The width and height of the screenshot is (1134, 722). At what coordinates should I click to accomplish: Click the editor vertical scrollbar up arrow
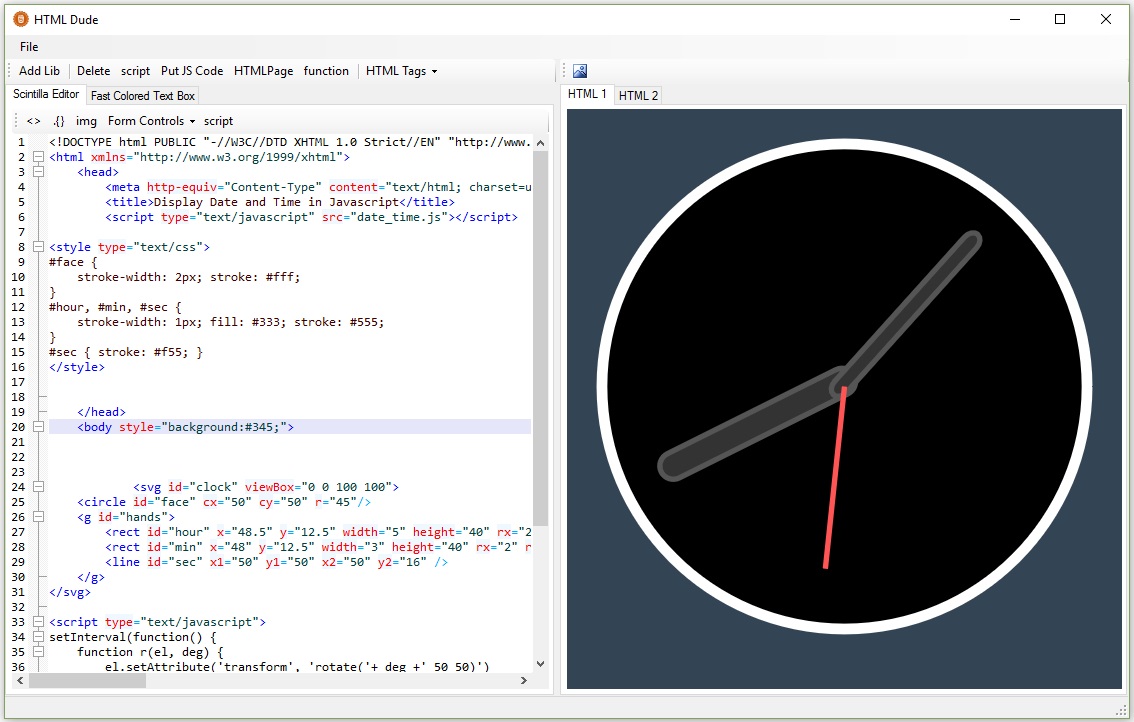[540, 143]
